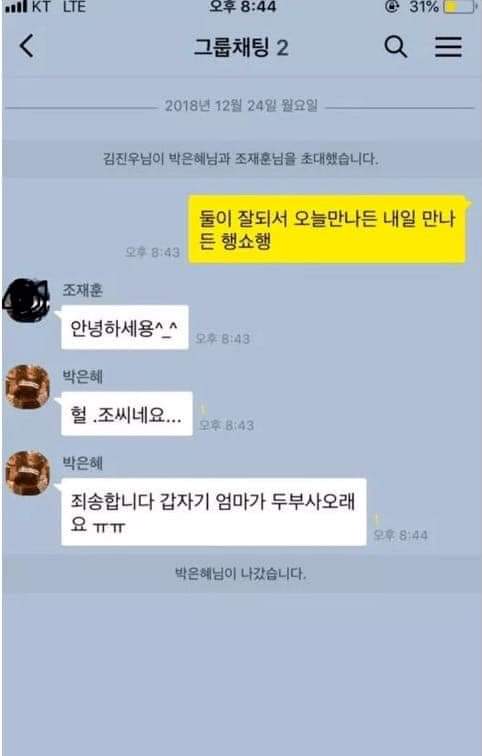Tap the 초대했습니다 invitation notice
The width and height of the screenshot is (482, 756).
coord(241,158)
